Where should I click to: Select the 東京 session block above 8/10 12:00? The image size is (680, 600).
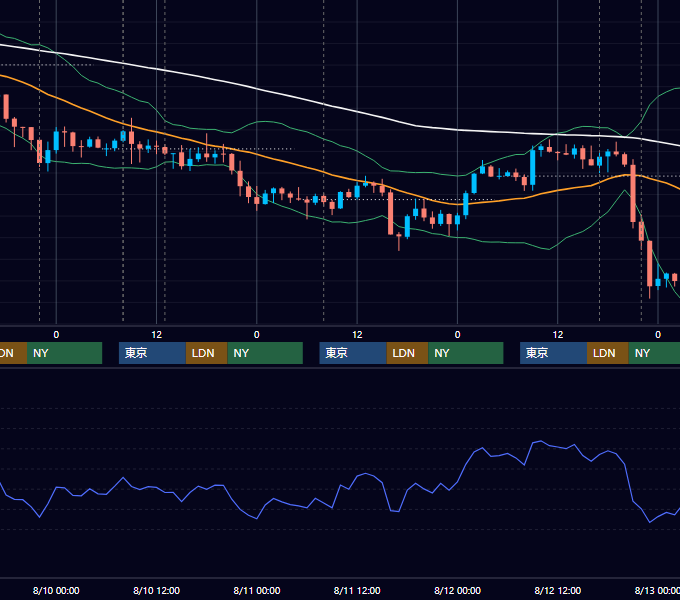152,353
